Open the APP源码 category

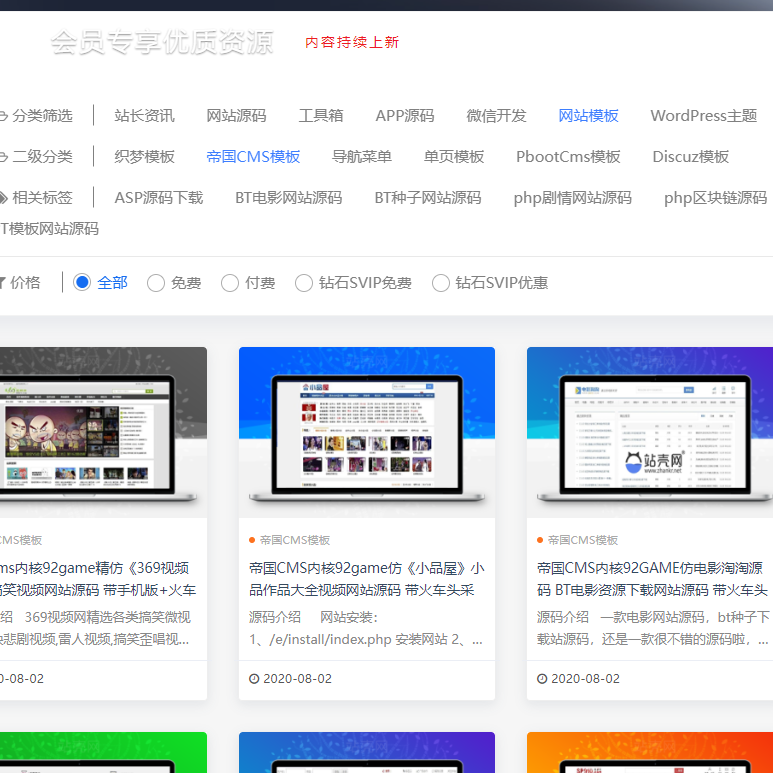point(405,115)
